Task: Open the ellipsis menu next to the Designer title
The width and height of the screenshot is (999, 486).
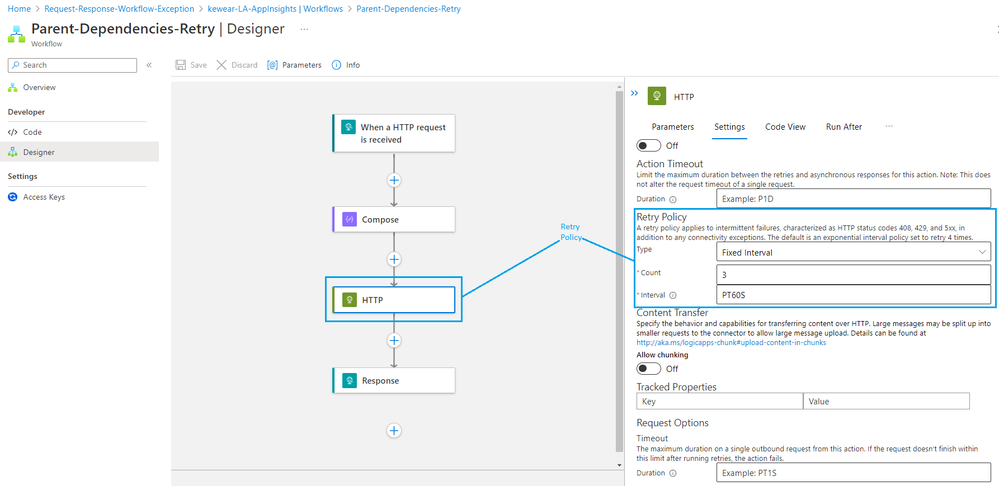Action: (x=304, y=29)
